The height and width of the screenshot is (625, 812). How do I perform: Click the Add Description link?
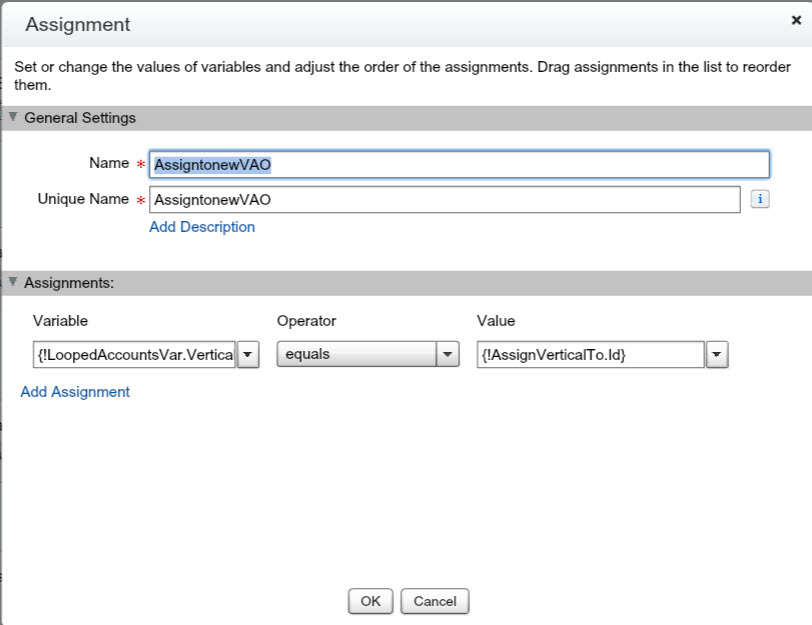point(202,227)
